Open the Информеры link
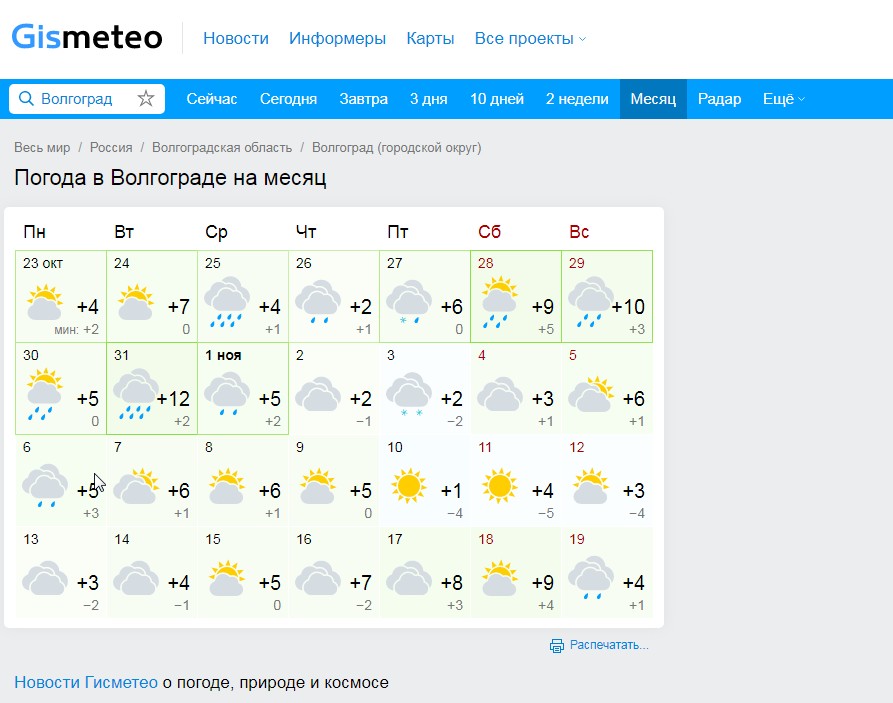This screenshot has height=703, width=893. [x=337, y=38]
